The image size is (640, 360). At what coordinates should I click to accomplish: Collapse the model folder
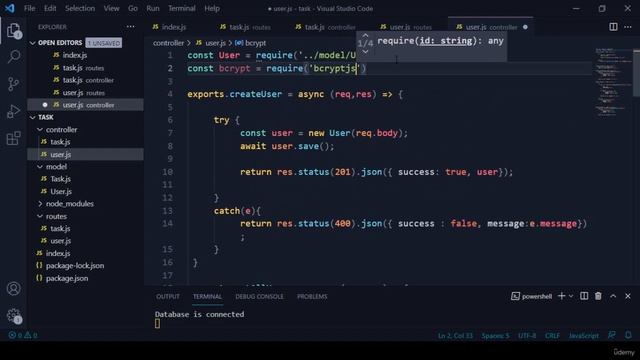(x=40, y=167)
